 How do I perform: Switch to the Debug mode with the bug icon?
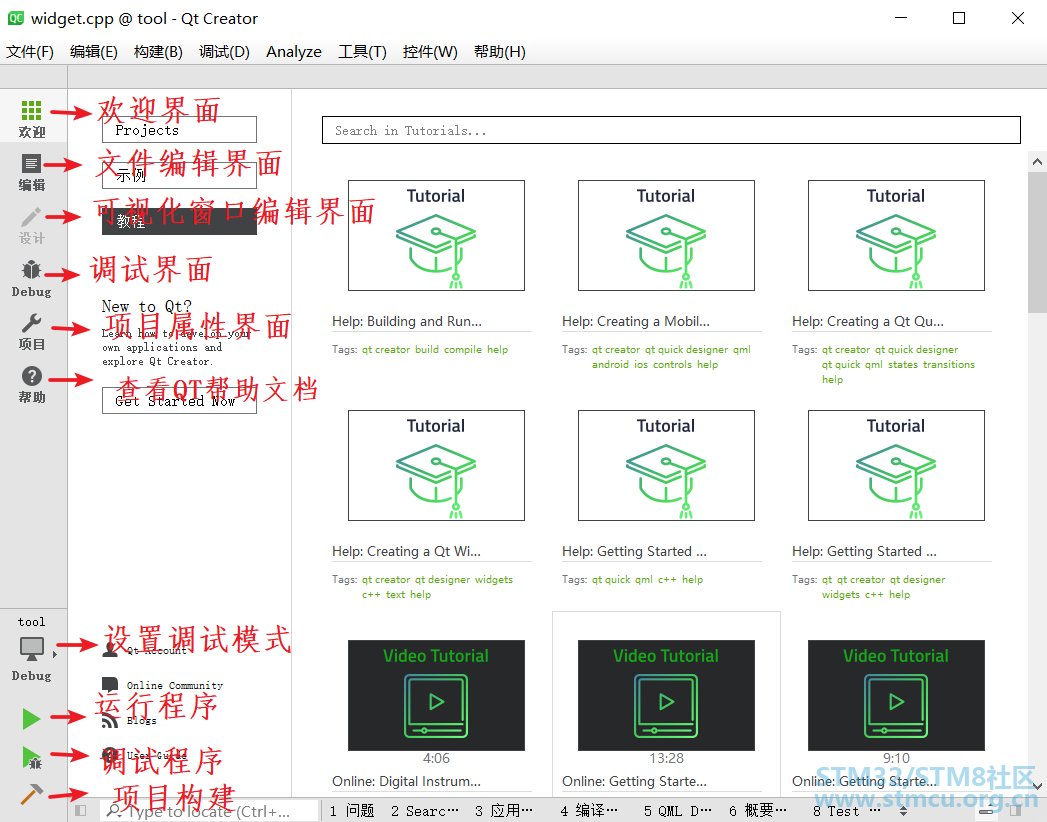[x=32, y=278]
